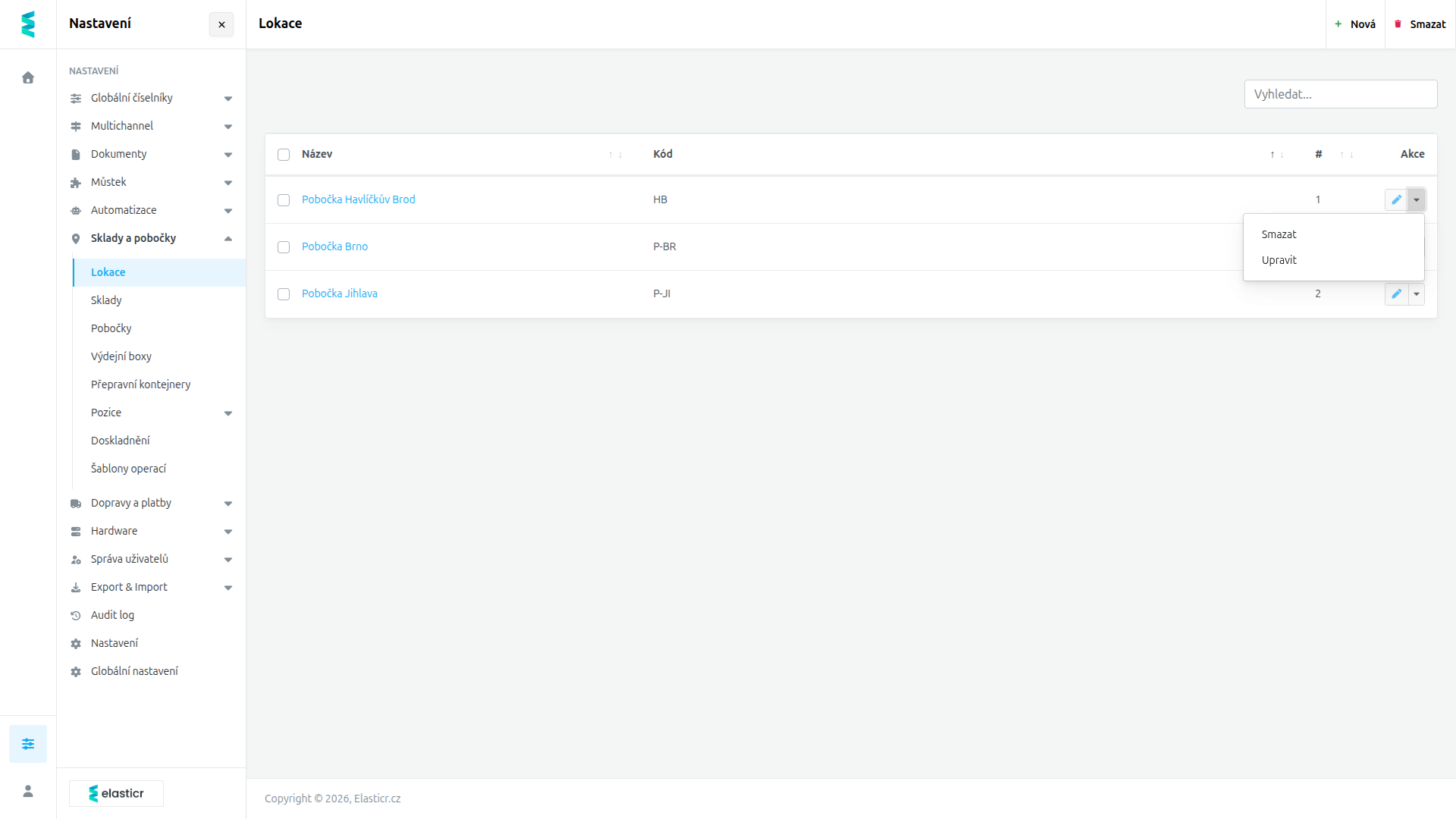Viewport: 1456px width, 819px height.
Task: Click the HB code cell
Action: 660,199
